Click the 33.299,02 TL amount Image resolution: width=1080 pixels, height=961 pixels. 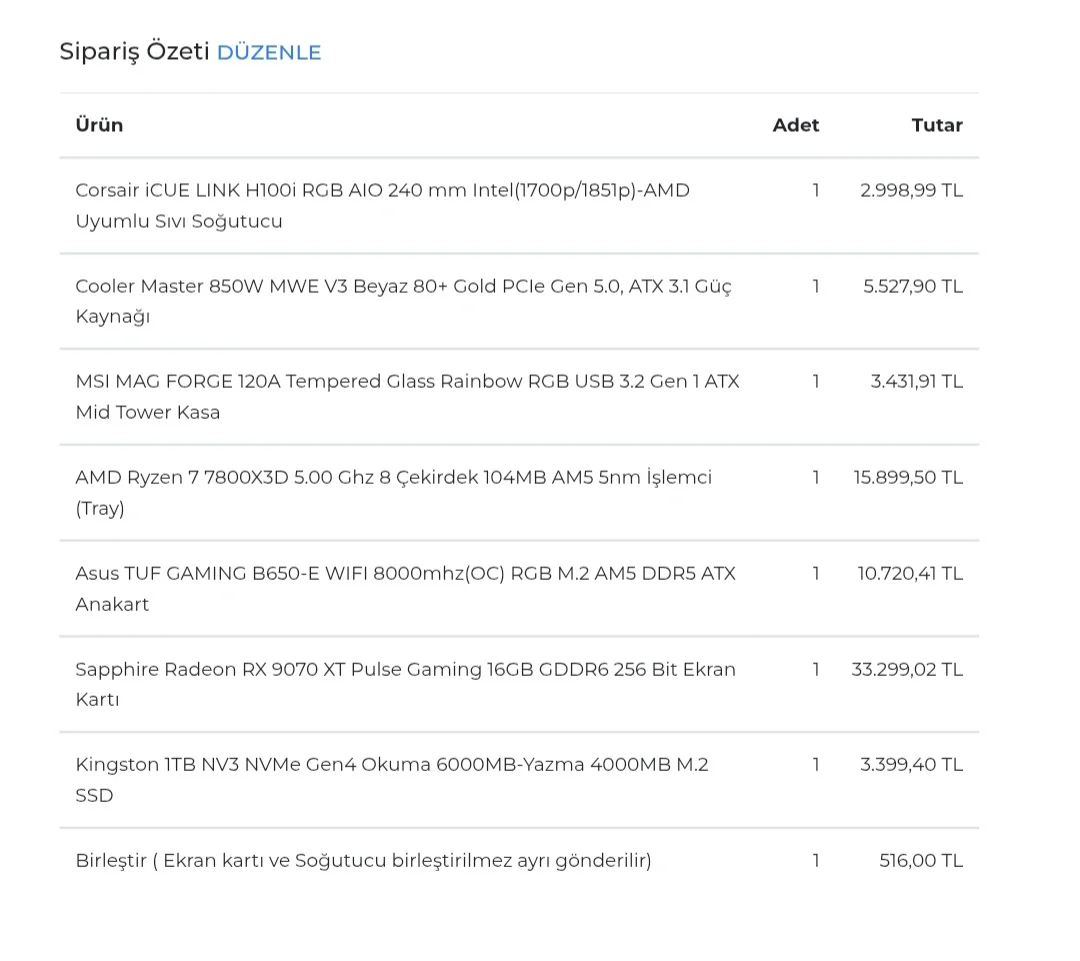tap(907, 669)
